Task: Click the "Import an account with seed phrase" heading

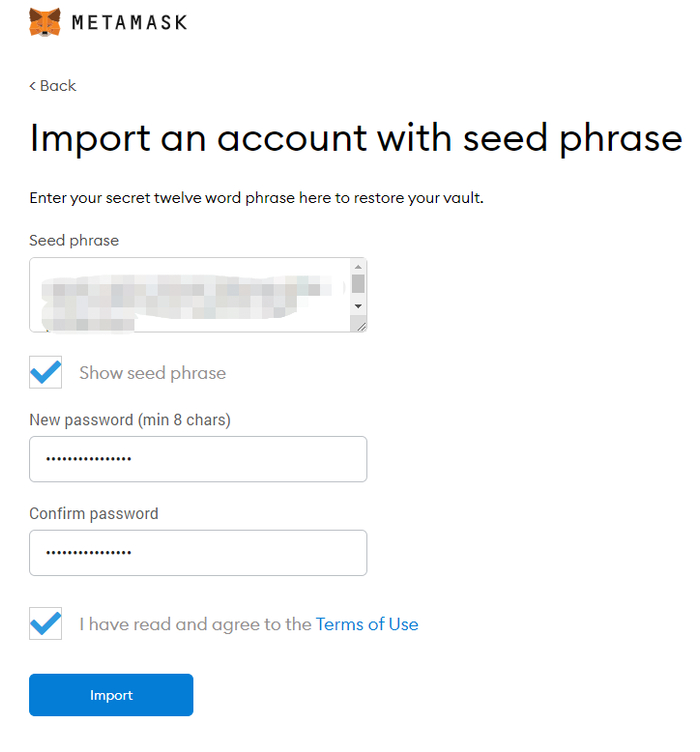Action: 355,138
